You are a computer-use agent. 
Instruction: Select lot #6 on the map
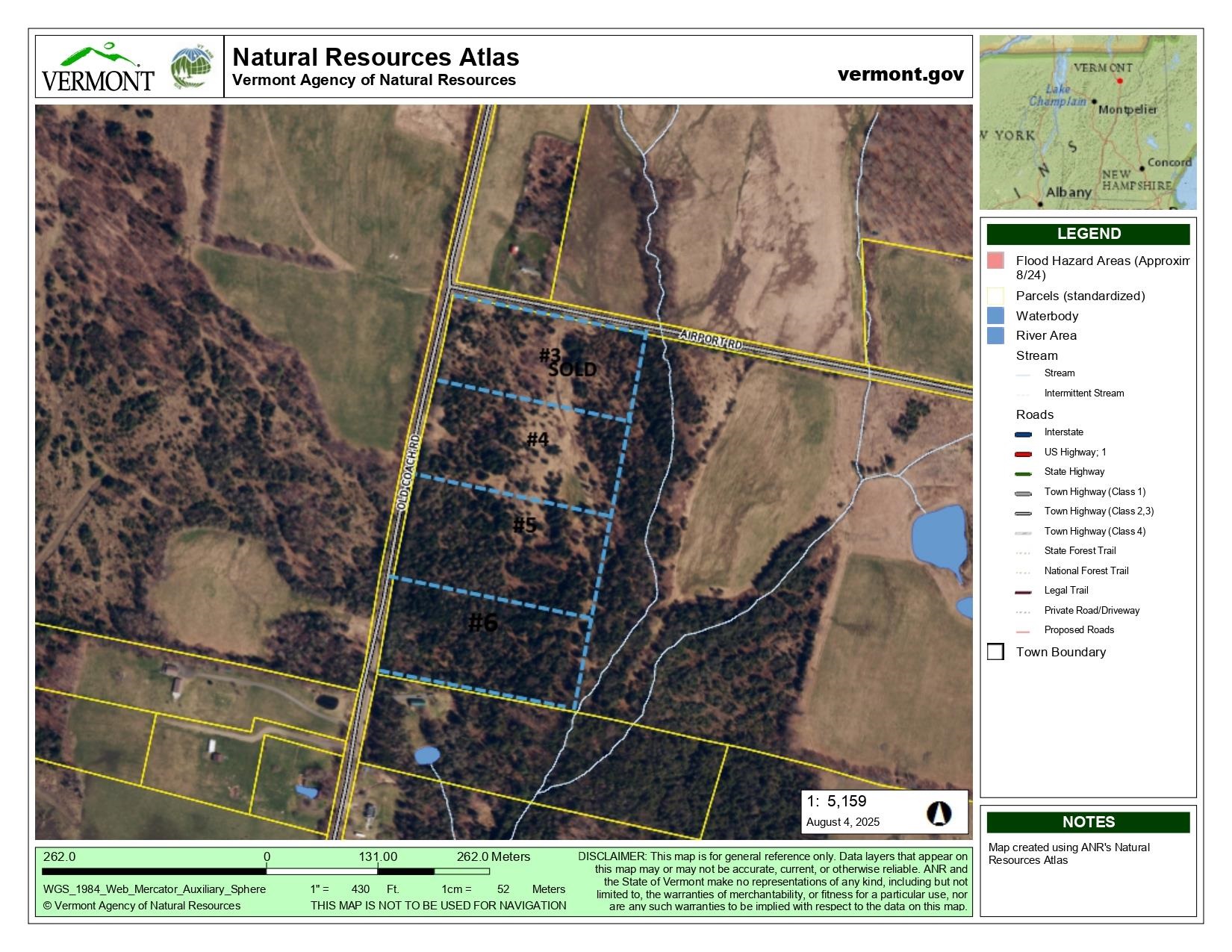tap(483, 622)
